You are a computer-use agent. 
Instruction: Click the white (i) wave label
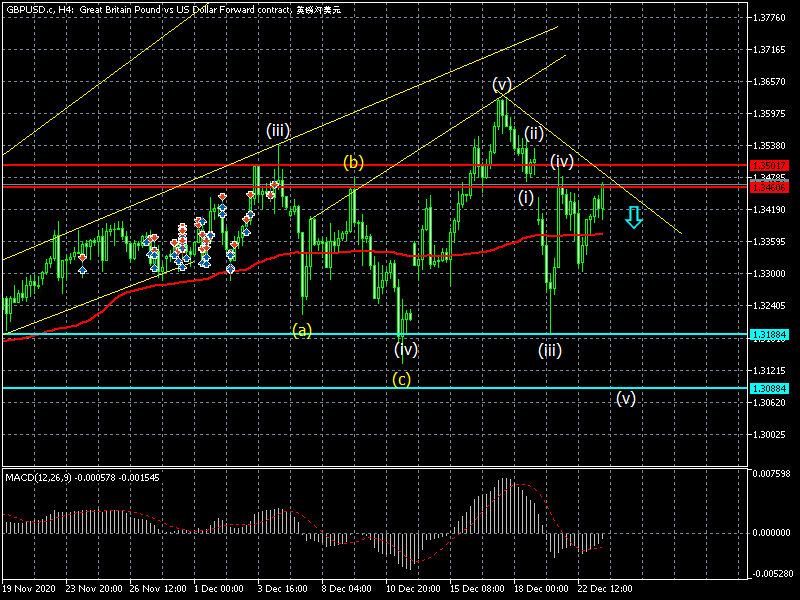[x=526, y=197]
